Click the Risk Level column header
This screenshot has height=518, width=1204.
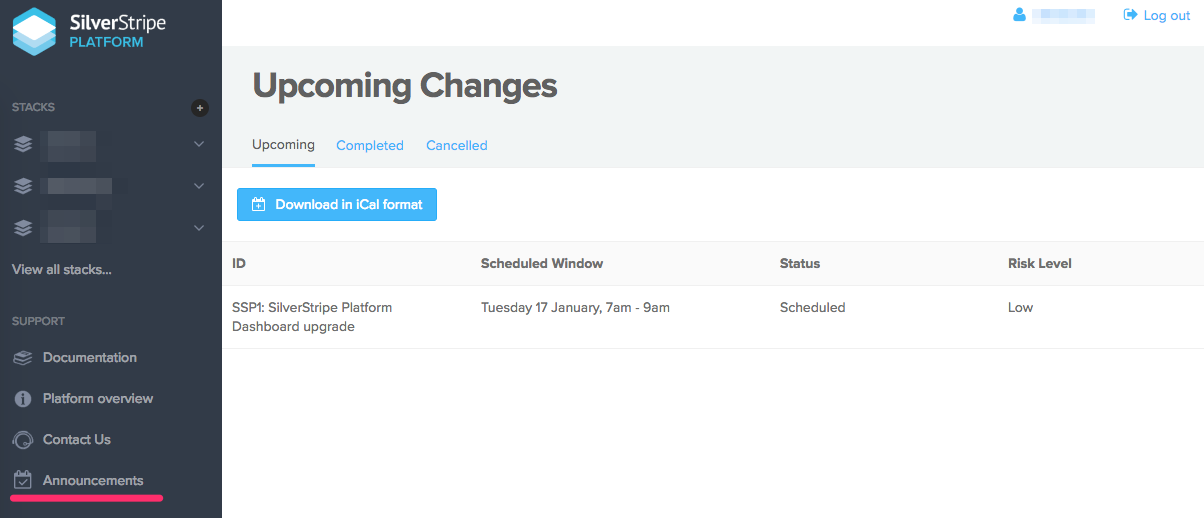[x=1040, y=263]
